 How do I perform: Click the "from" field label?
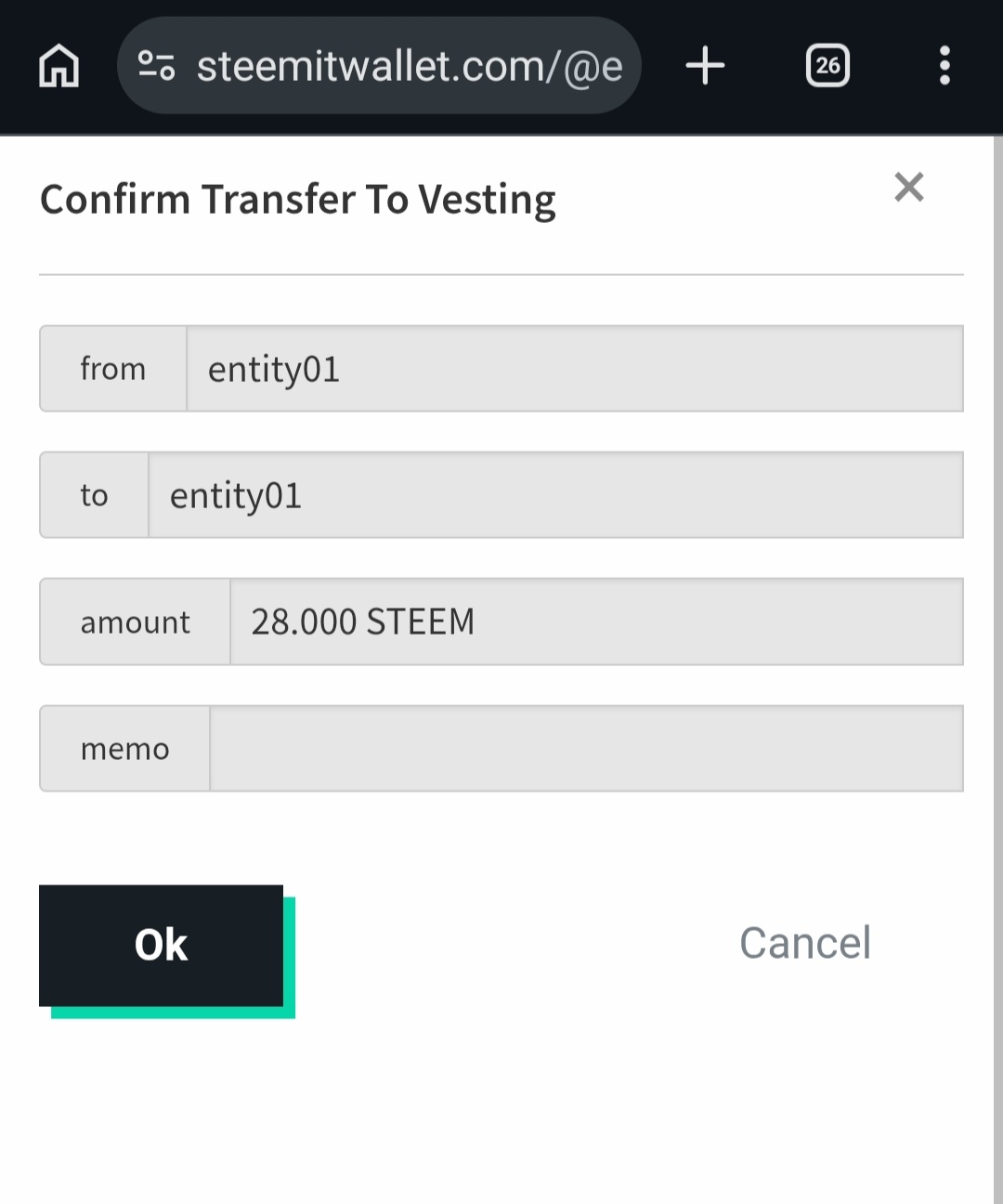[113, 369]
